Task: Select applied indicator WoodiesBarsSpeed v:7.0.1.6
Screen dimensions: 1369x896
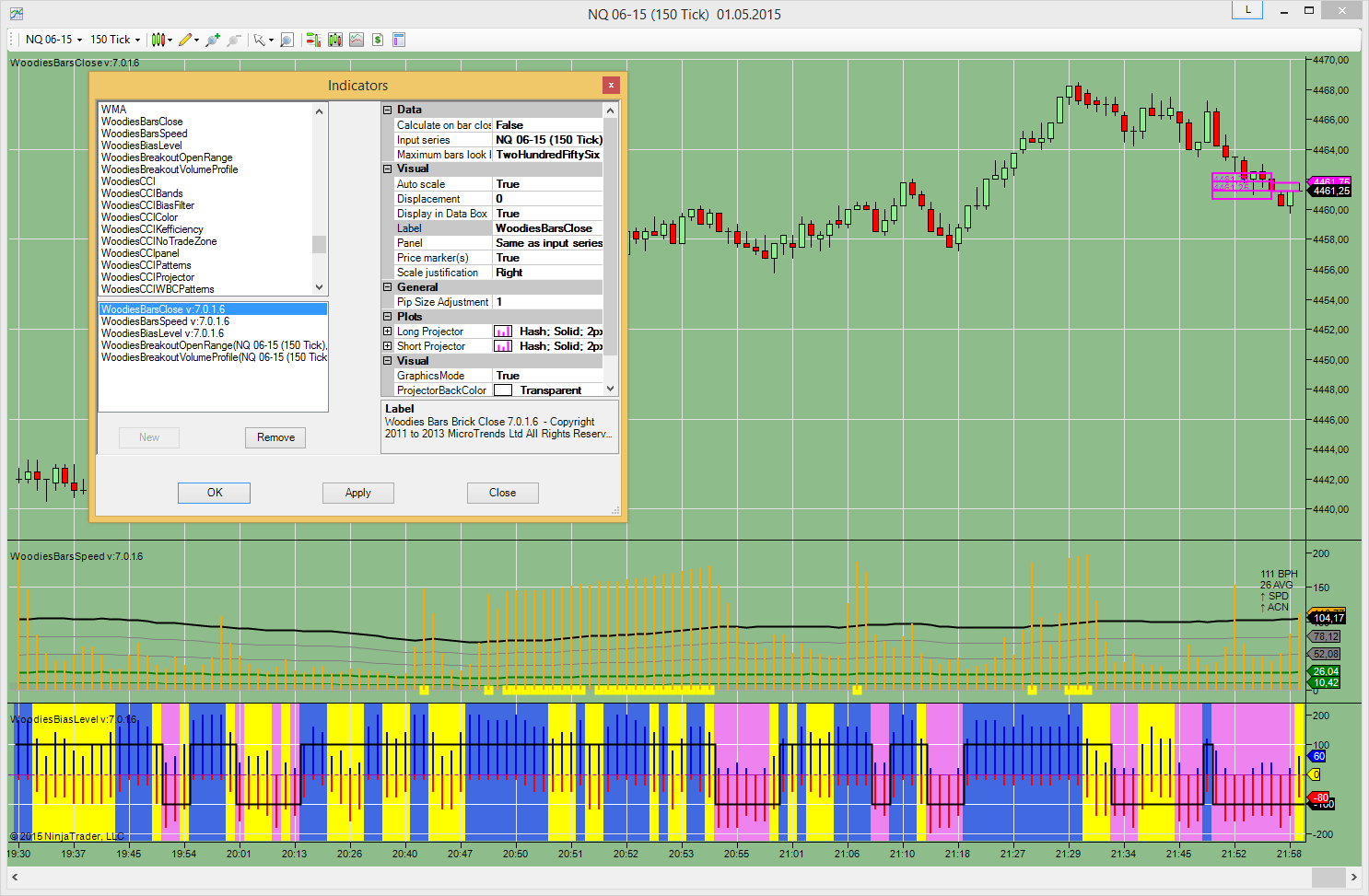Action: 165,321
